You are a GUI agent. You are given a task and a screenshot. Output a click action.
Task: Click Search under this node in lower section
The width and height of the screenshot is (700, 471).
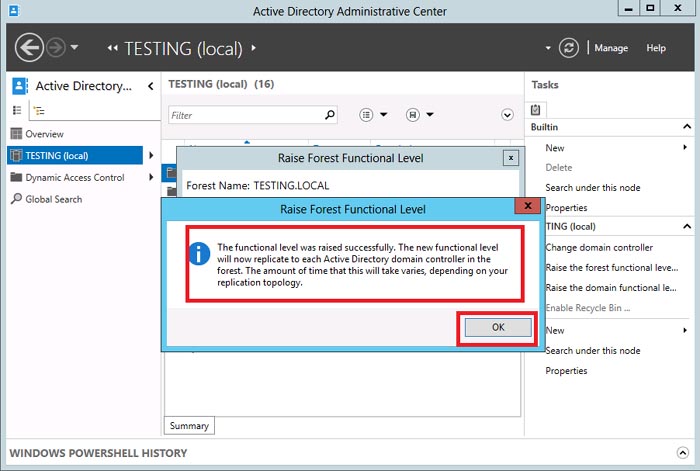coord(592,350)
